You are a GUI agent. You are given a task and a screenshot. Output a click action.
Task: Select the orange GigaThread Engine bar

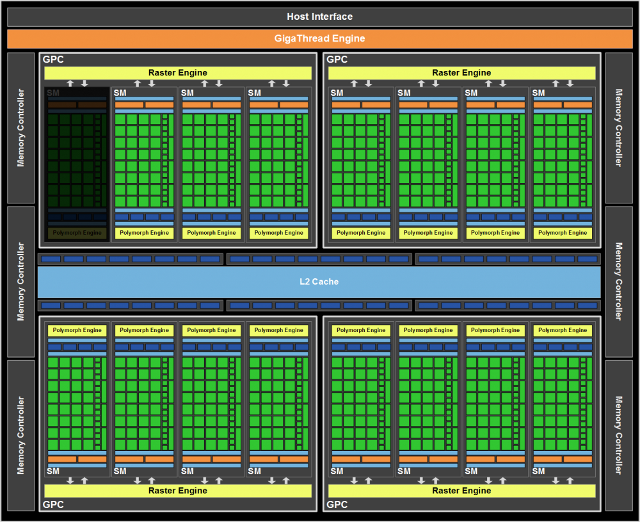[x=320, y=39]
